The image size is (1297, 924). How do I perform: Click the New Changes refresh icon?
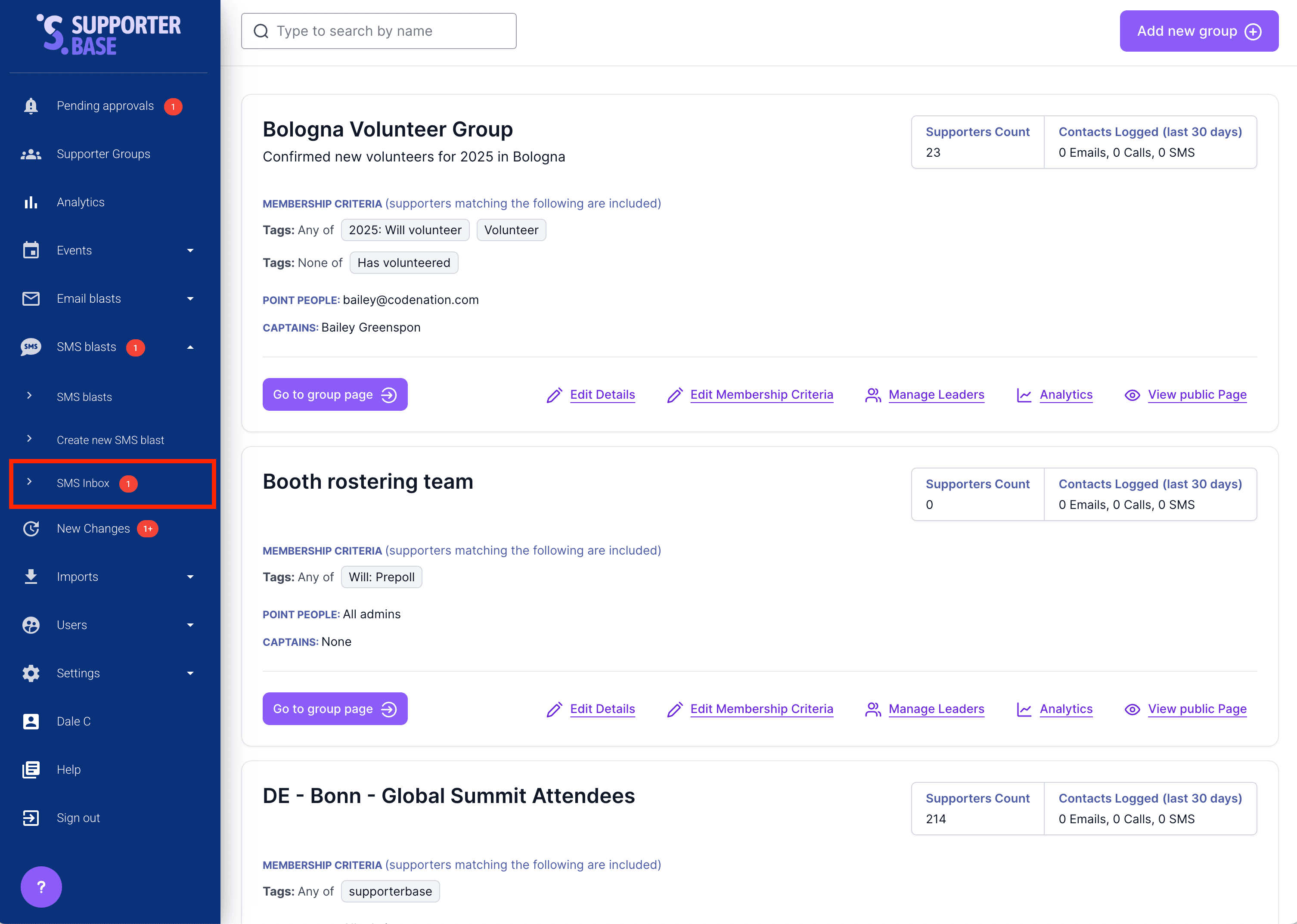click(x=31, y=529)
